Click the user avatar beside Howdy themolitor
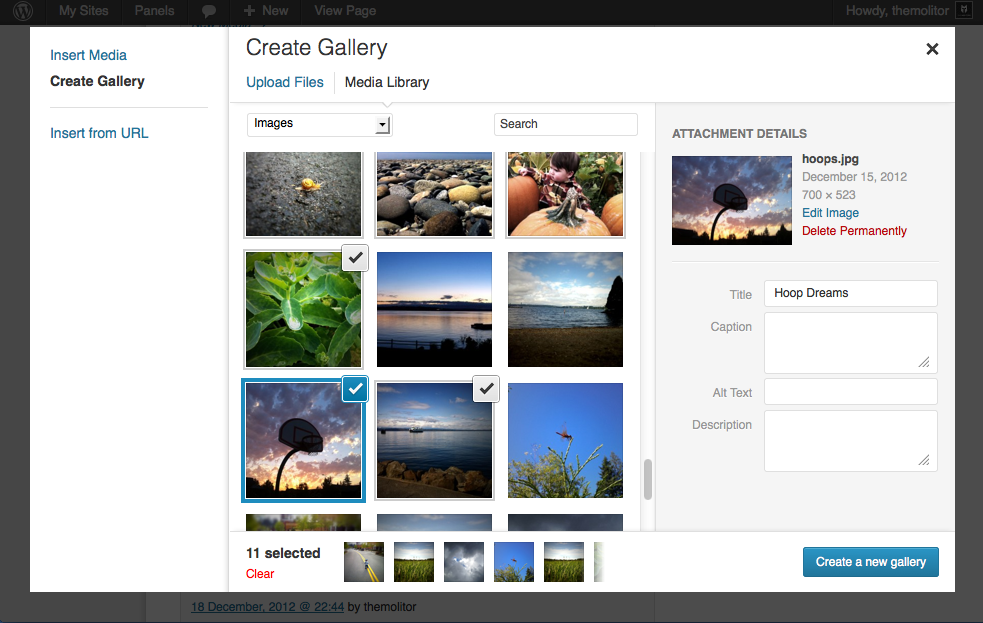 tap(963, 11)
